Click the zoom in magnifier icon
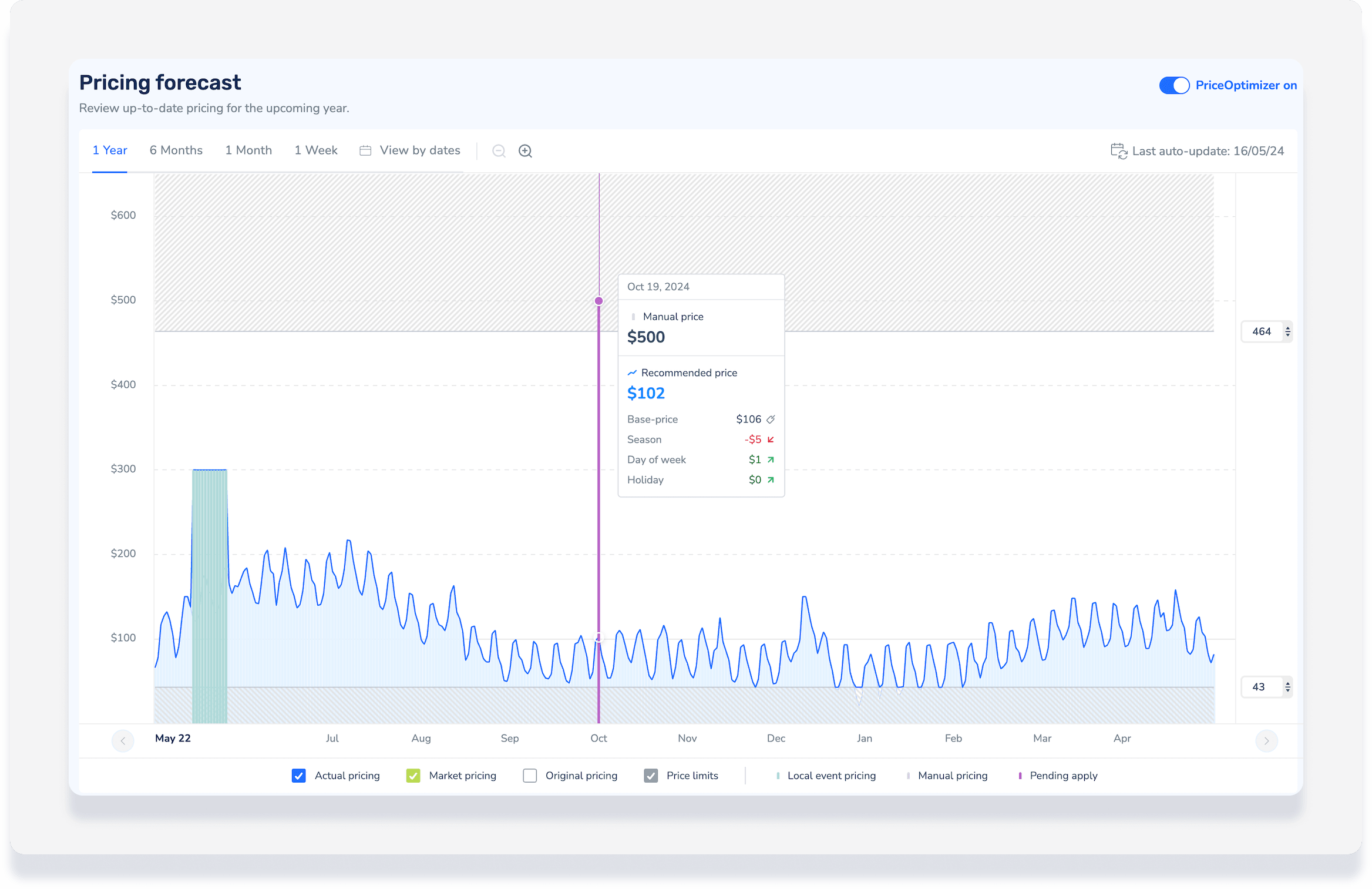Viewport: 1372px width, 889px height. [x=525, y=151]
